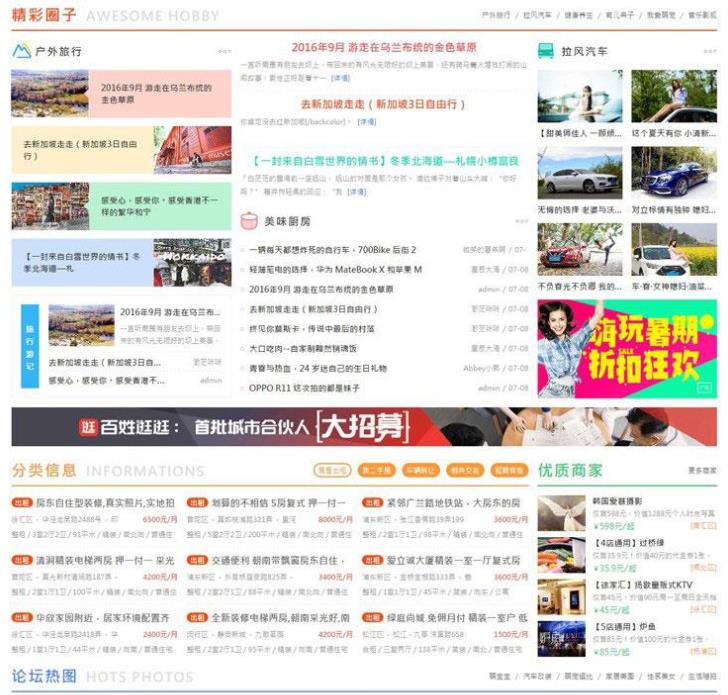Click the 拉风汽车 bus icon
Screen dimensions: 728x695
(x=546, y=51)
